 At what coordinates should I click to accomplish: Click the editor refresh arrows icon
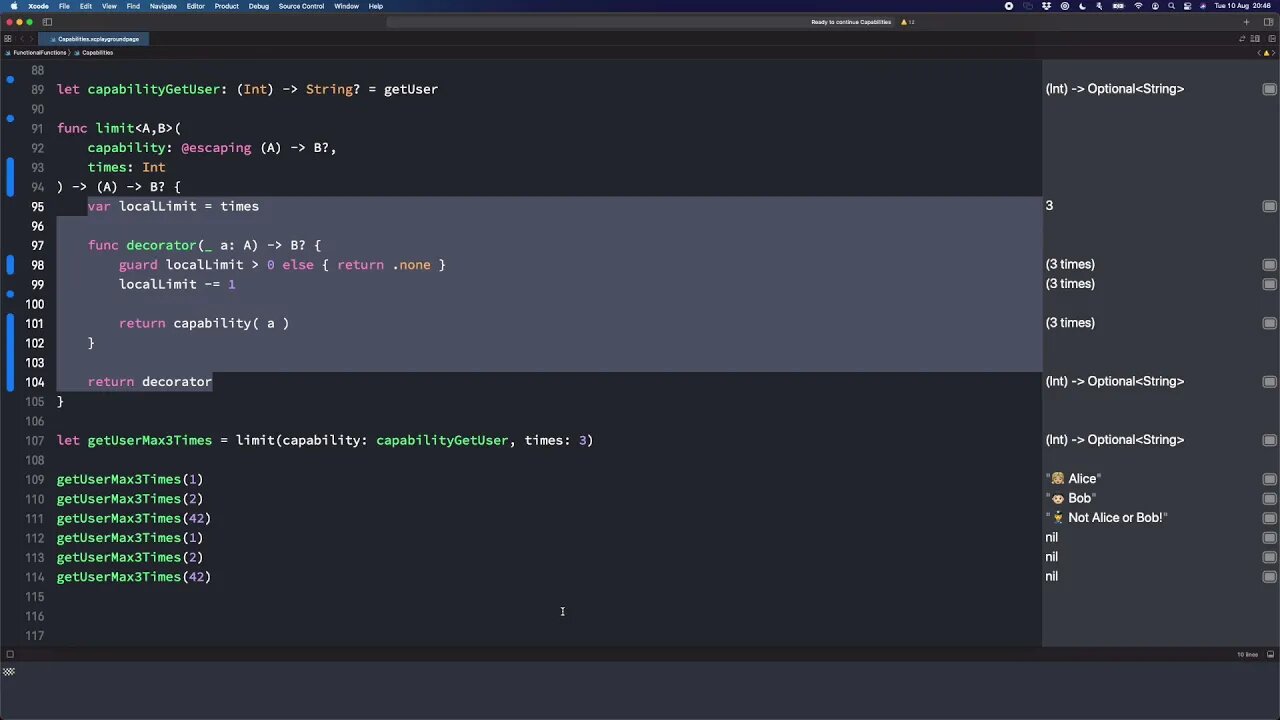coord(1243,39)
